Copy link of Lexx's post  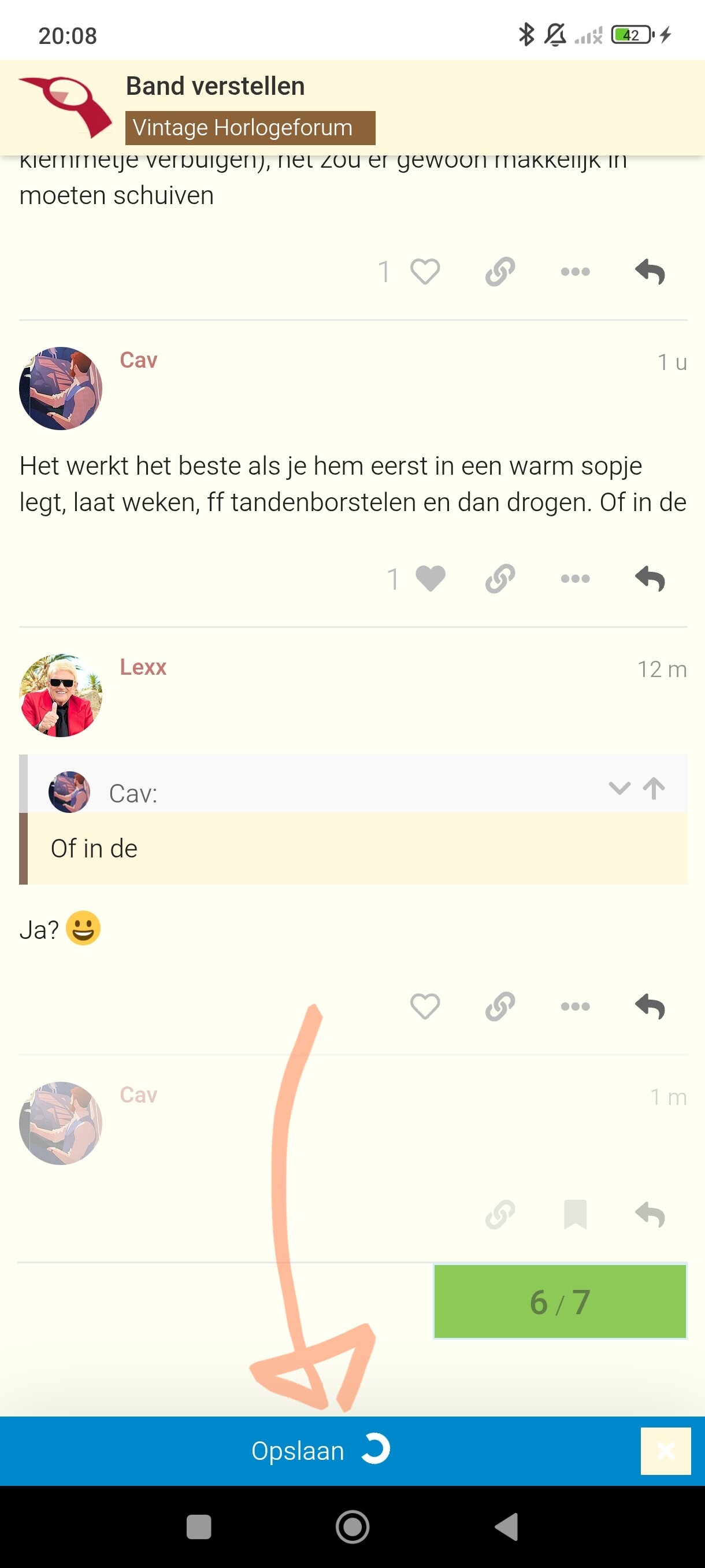click(x=500, y=1006)
